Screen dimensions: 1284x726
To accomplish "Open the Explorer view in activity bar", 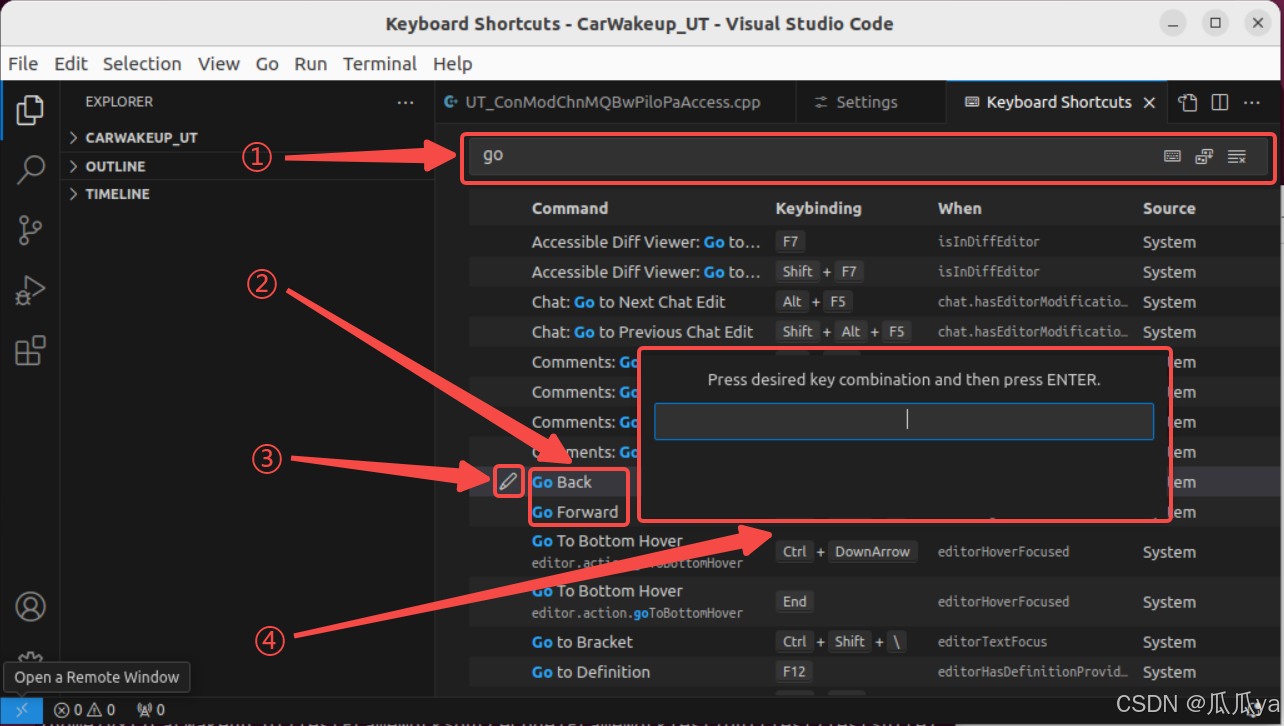I will pyautogui.click(x=30, y=110).
